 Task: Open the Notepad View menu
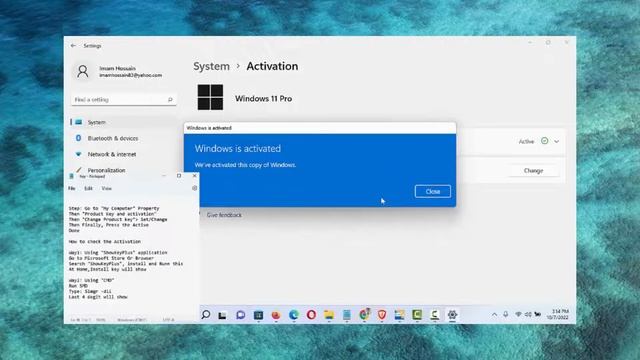(107, 189)
